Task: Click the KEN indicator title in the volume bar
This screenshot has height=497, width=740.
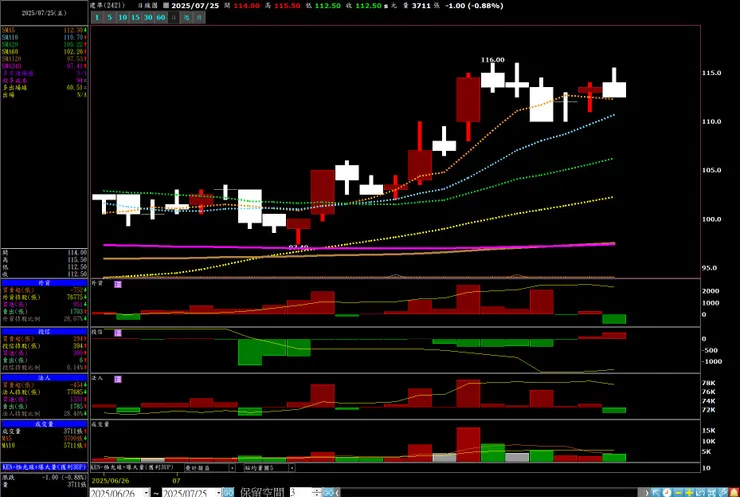Action: tap(132, 467)
